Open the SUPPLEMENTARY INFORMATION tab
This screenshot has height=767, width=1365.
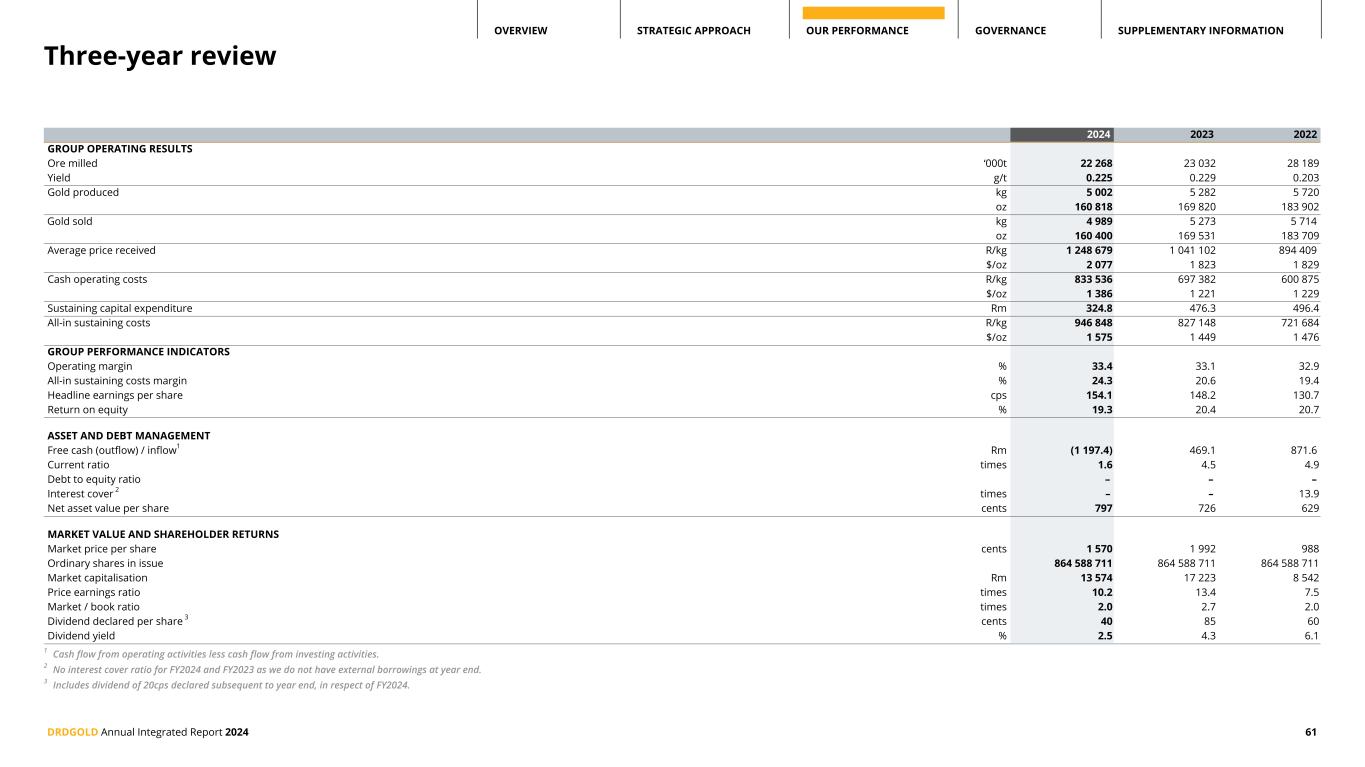point(1200,31)
